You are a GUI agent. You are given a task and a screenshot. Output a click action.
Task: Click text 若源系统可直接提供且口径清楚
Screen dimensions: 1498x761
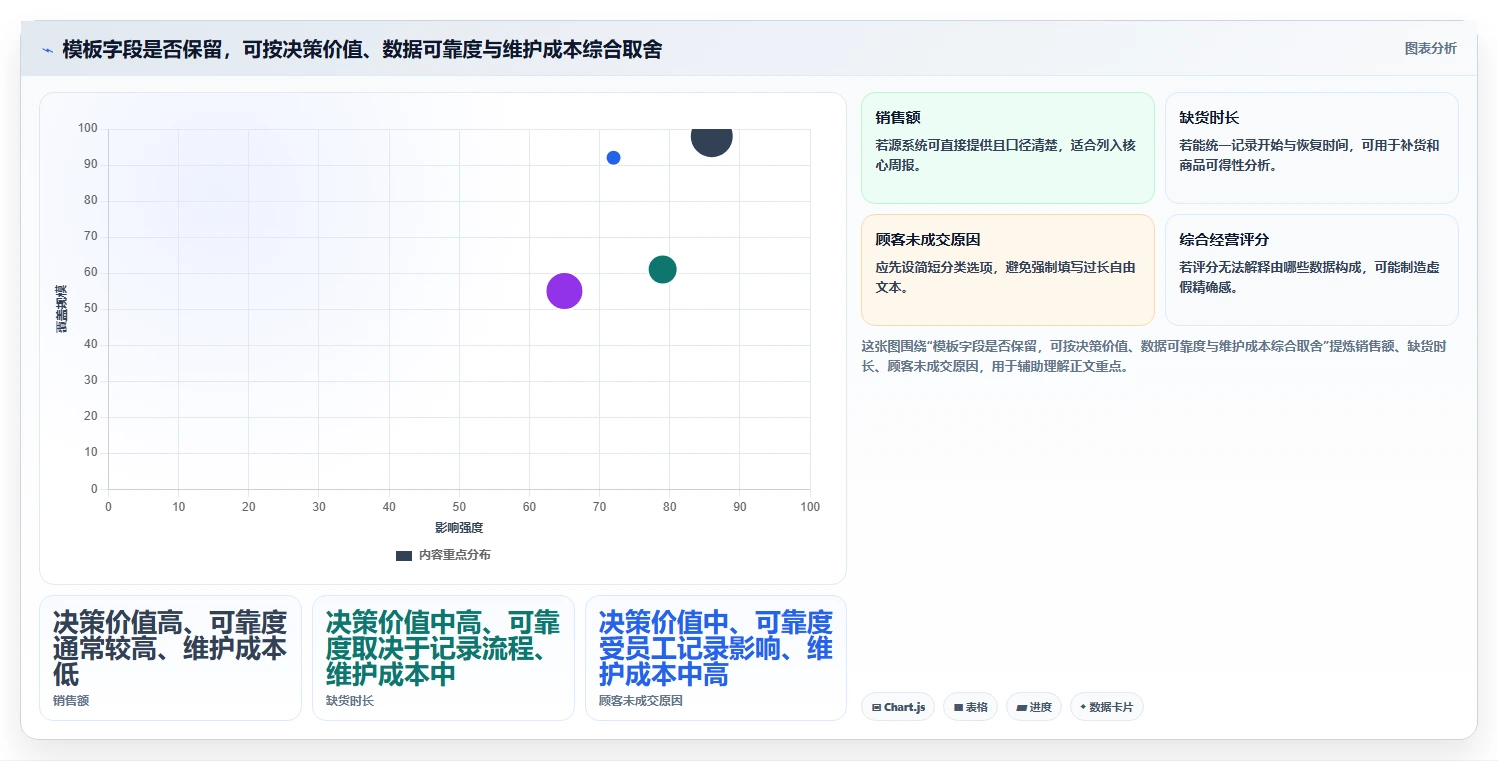pos(1005,155)
